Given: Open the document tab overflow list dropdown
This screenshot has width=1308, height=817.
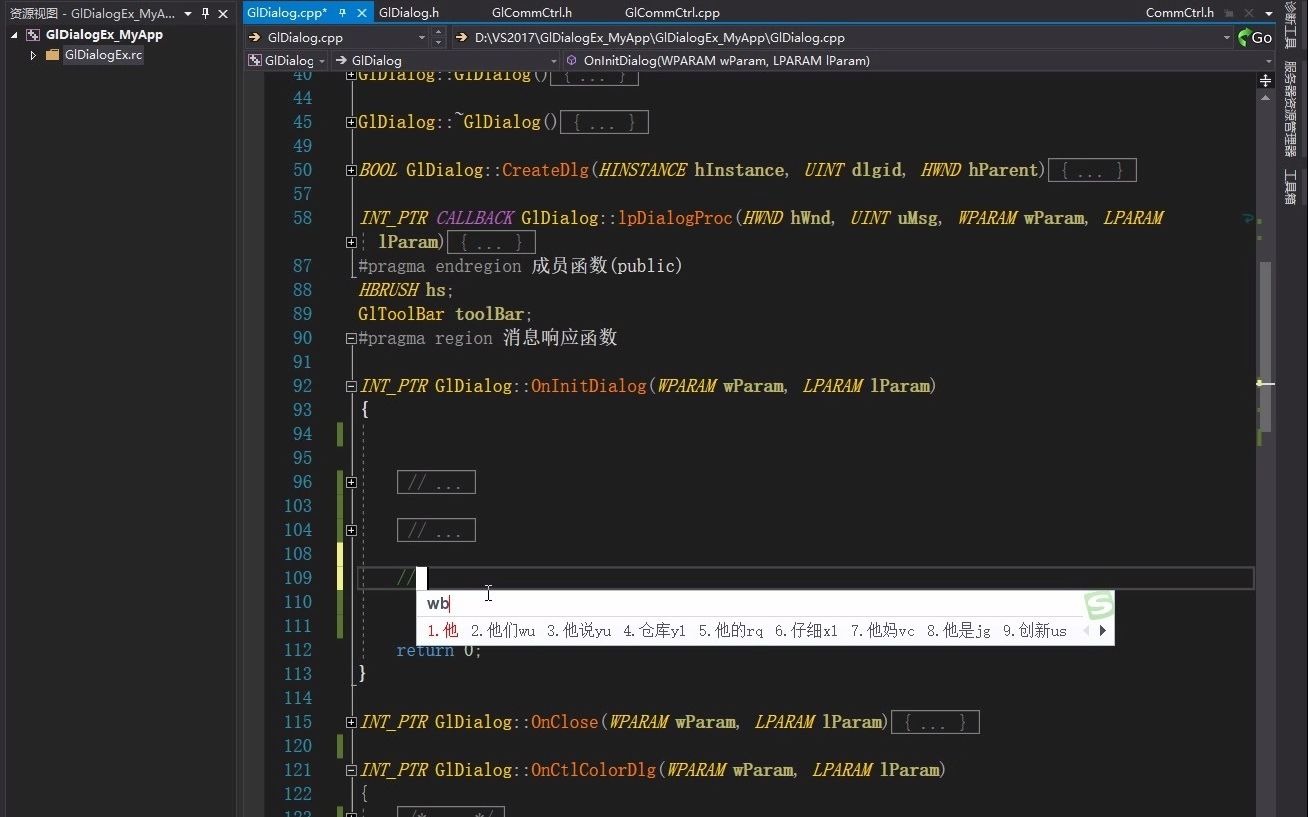Looking at the screenshot, I should [x=1267, y=13].
